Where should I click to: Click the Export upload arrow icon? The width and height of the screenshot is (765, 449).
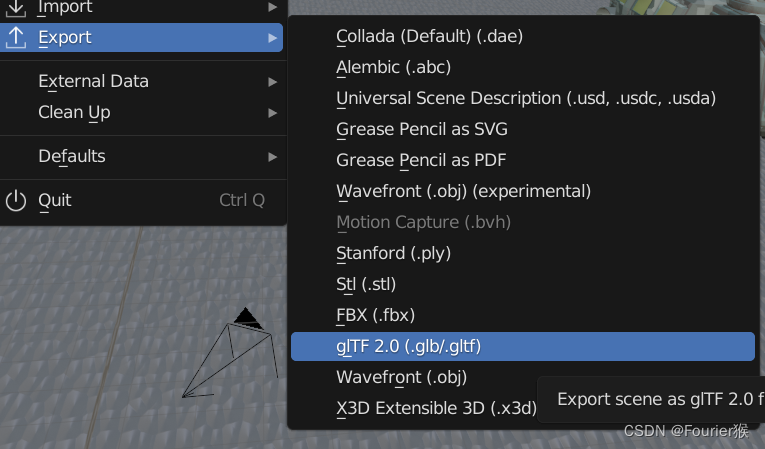[x=16, y=38]
